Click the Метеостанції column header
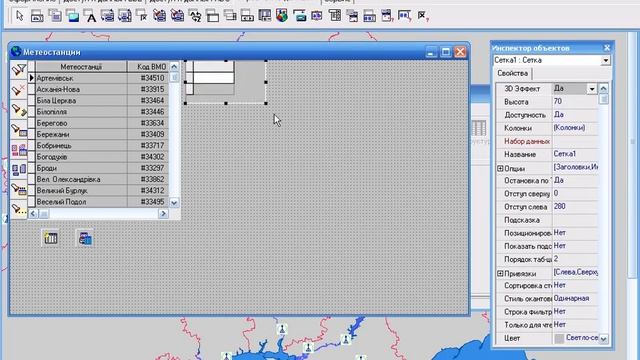Screen dimensions: 640x360 coord(81,67)
